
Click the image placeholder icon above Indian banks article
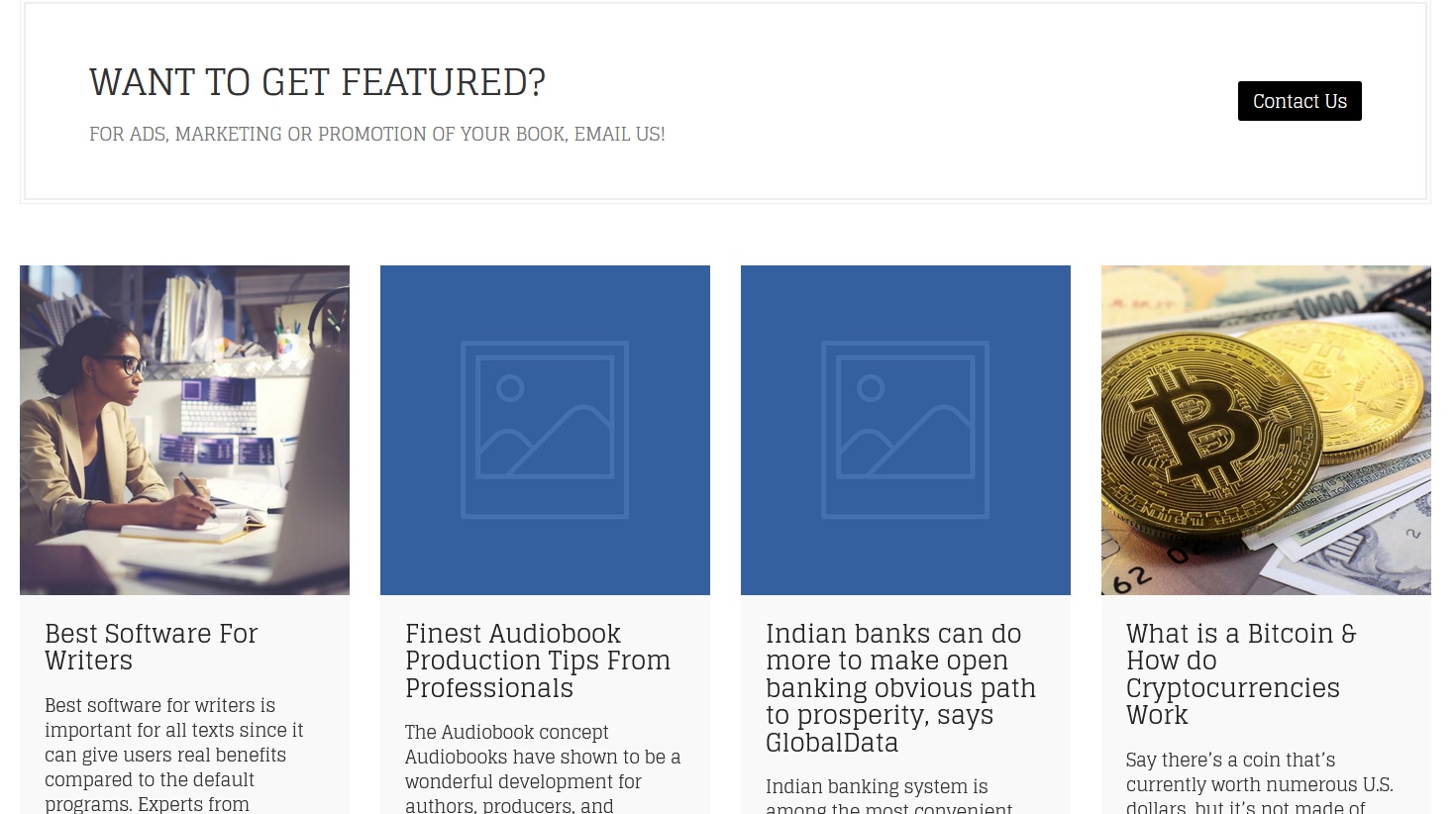905,430
